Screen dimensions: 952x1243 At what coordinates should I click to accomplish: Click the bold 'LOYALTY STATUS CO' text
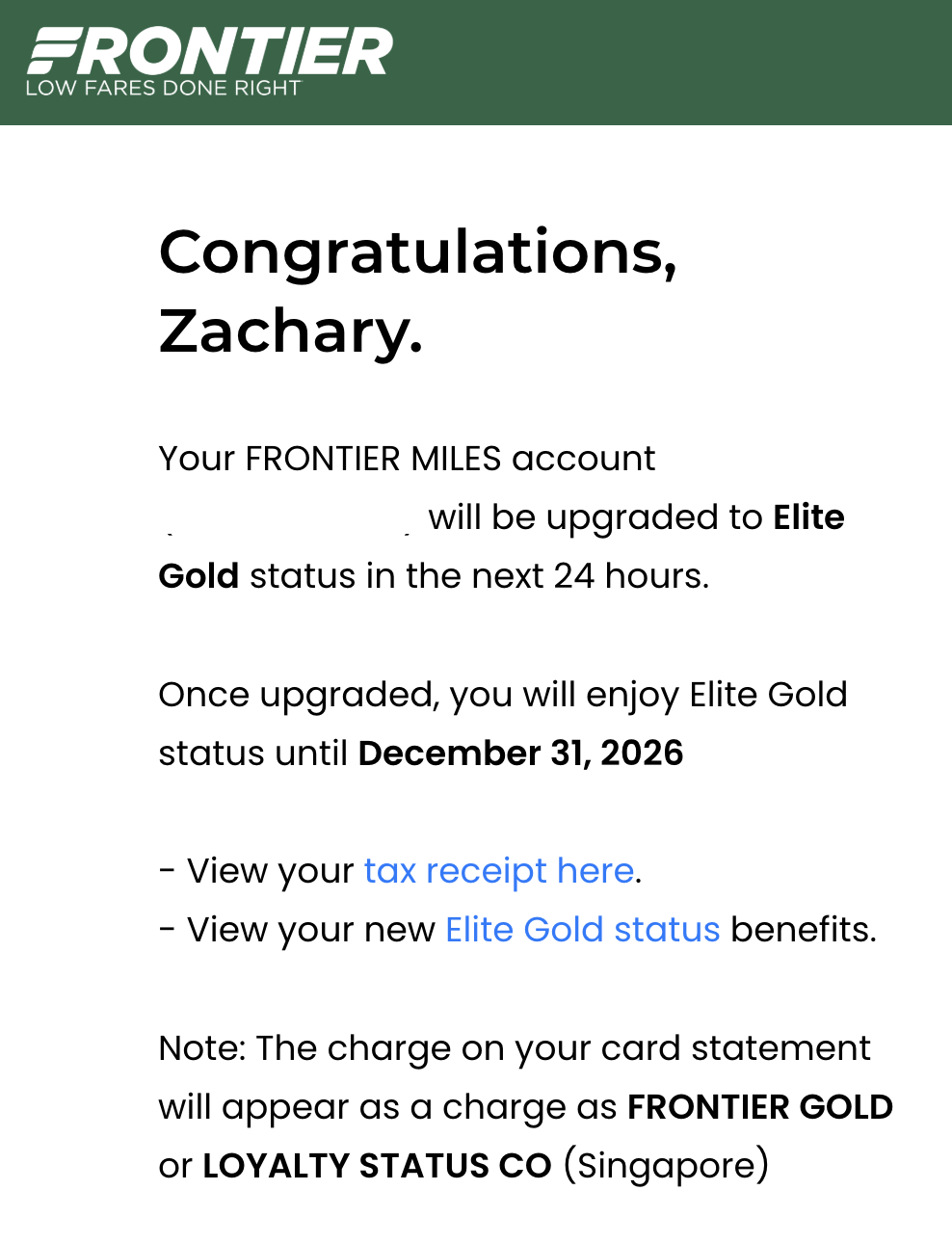tap(377, 1166)
